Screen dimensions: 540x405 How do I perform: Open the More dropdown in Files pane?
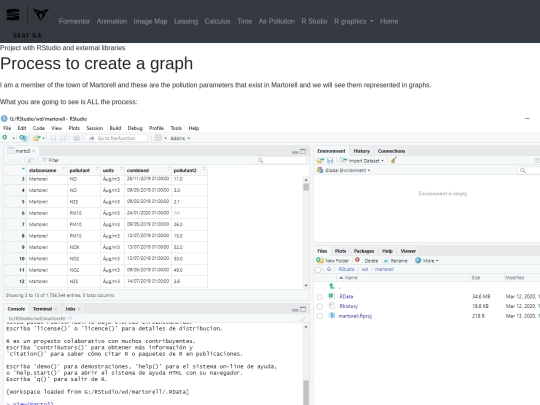pos(427,261)
